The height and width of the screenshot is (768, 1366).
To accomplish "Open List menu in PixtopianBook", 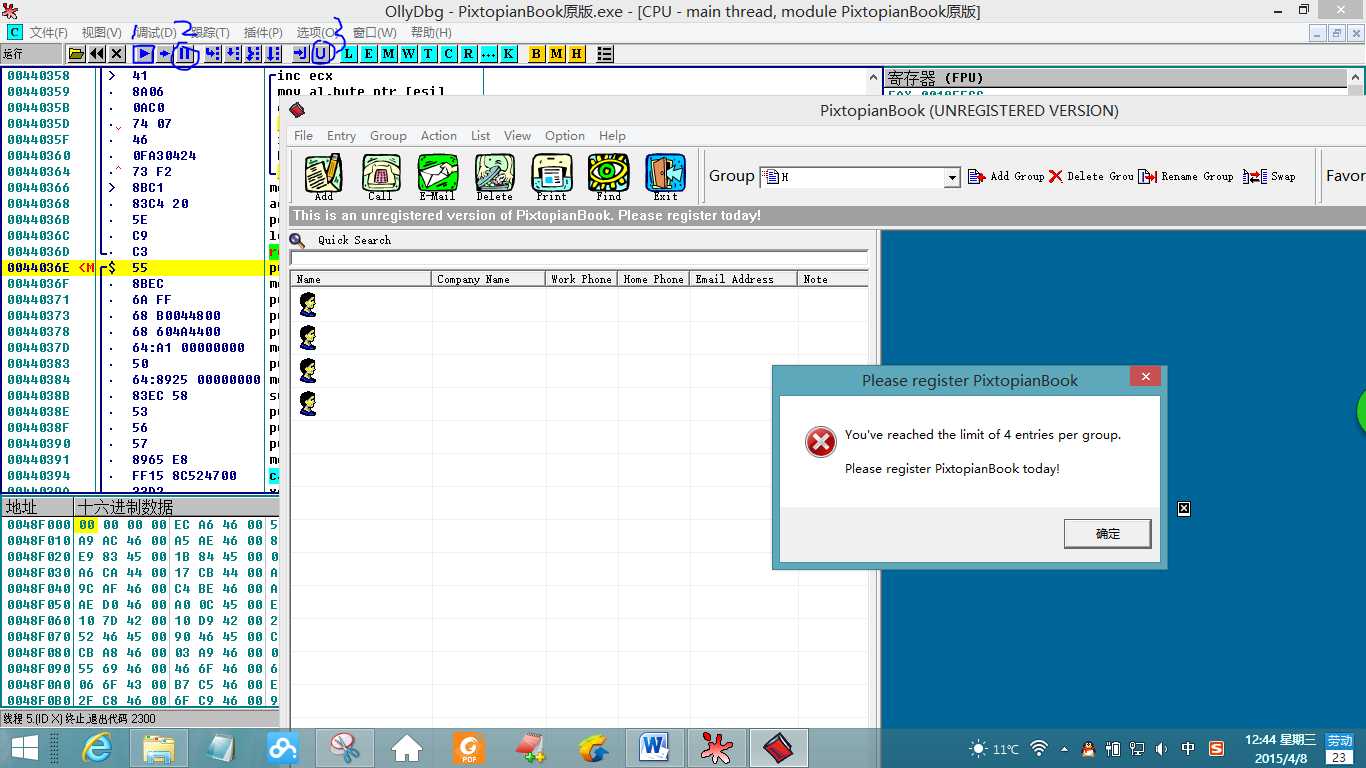I will click(481, 136).
